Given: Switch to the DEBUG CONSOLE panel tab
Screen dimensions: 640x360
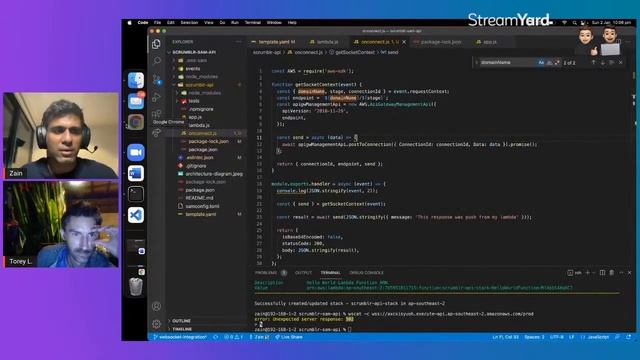Looking at the screenshot, I should point(366,273).
